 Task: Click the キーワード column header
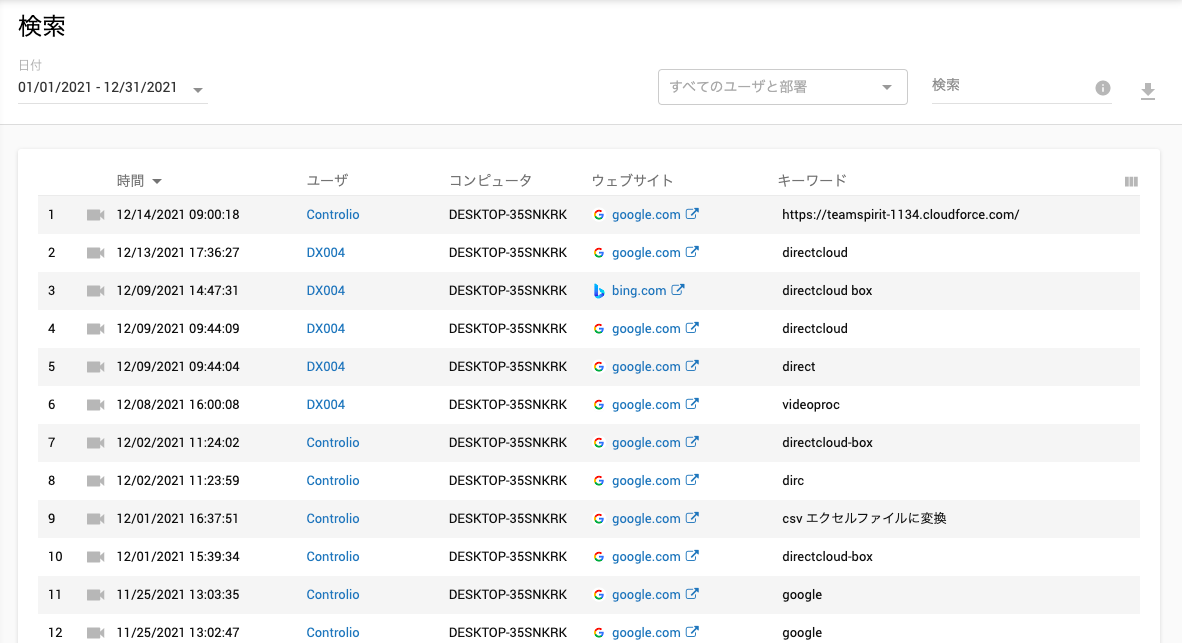point(812,181)
